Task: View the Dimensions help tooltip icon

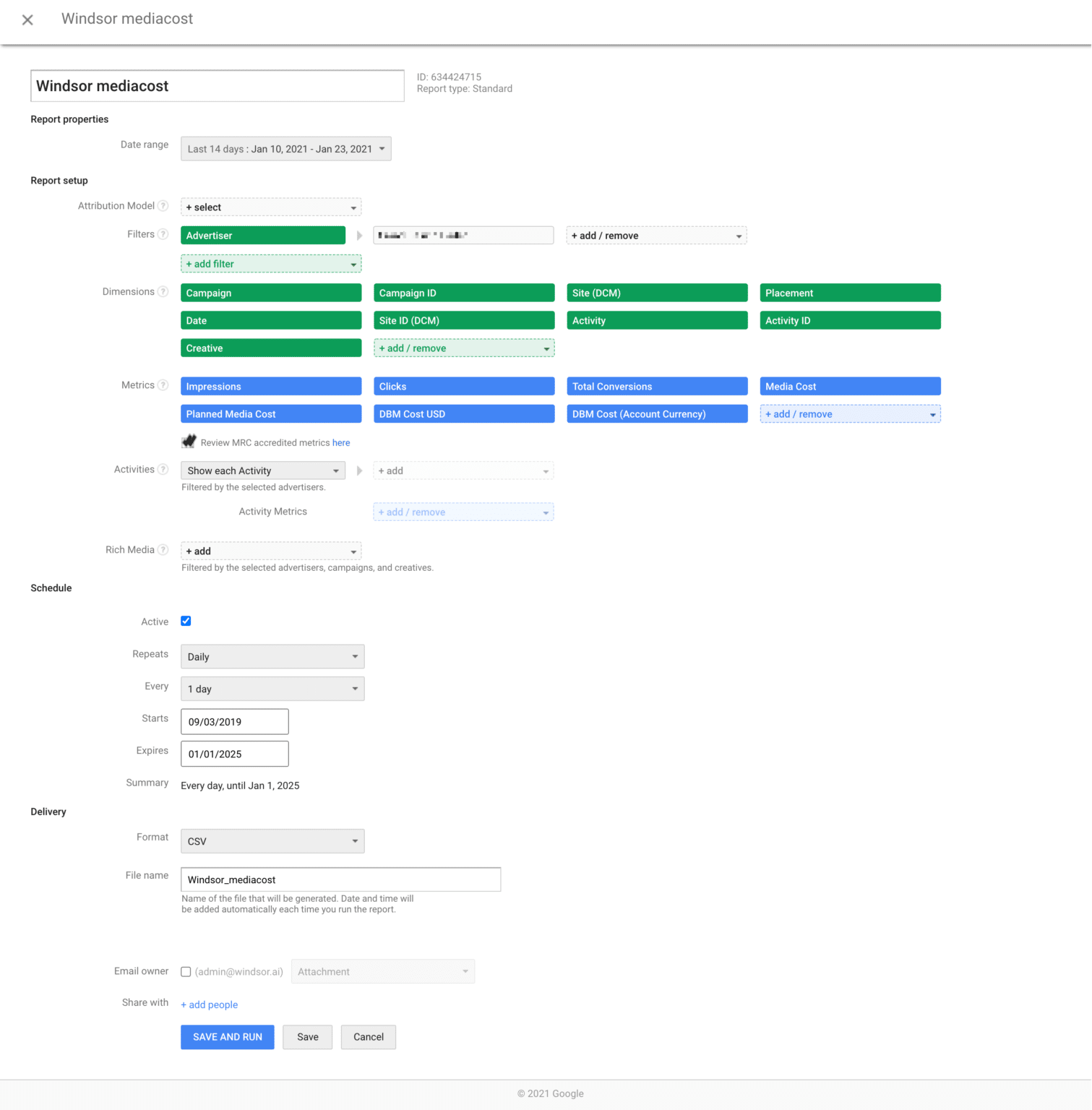Action: (162, 291)
